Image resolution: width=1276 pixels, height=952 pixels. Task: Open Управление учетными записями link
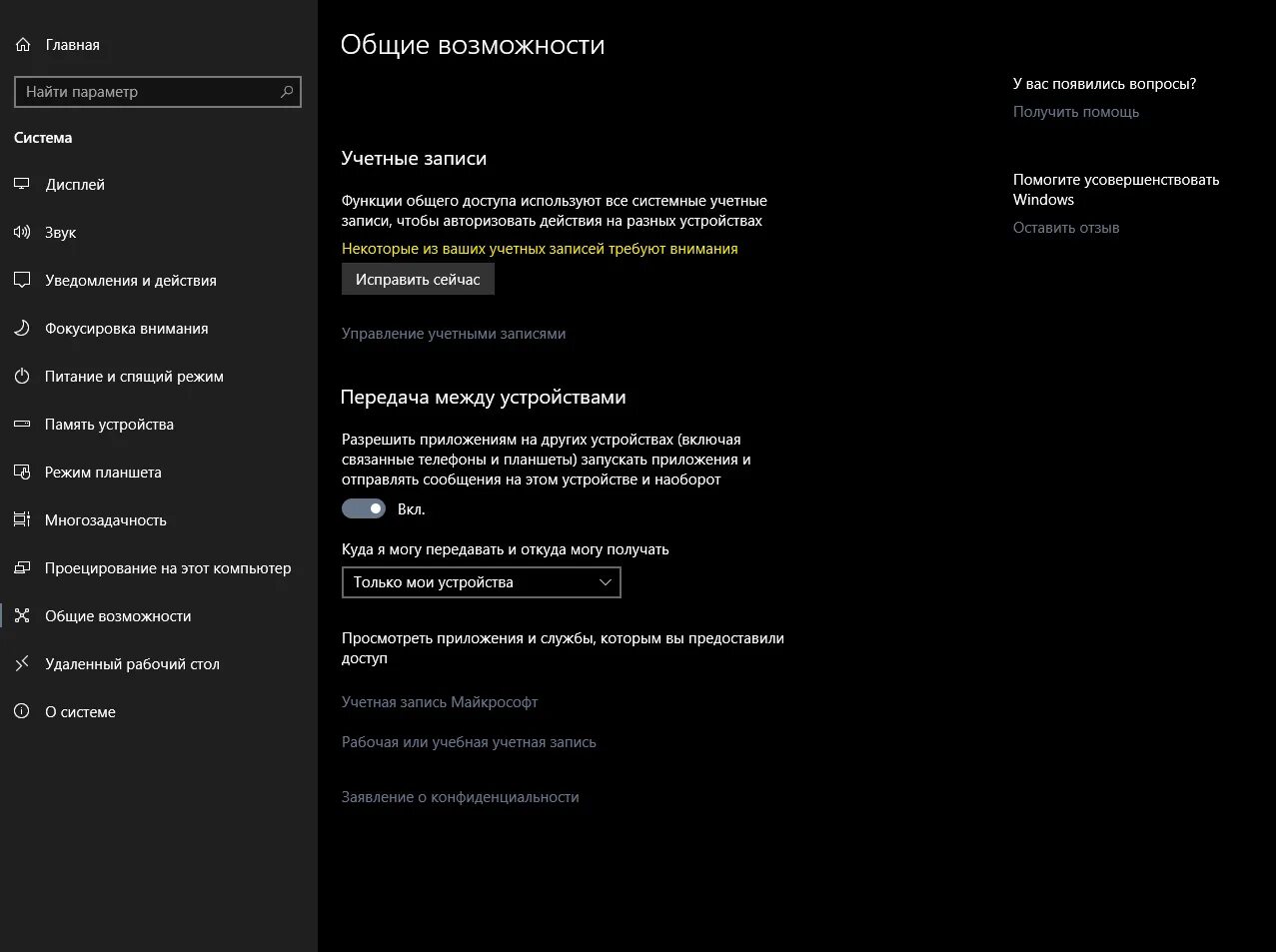(454, 334)
